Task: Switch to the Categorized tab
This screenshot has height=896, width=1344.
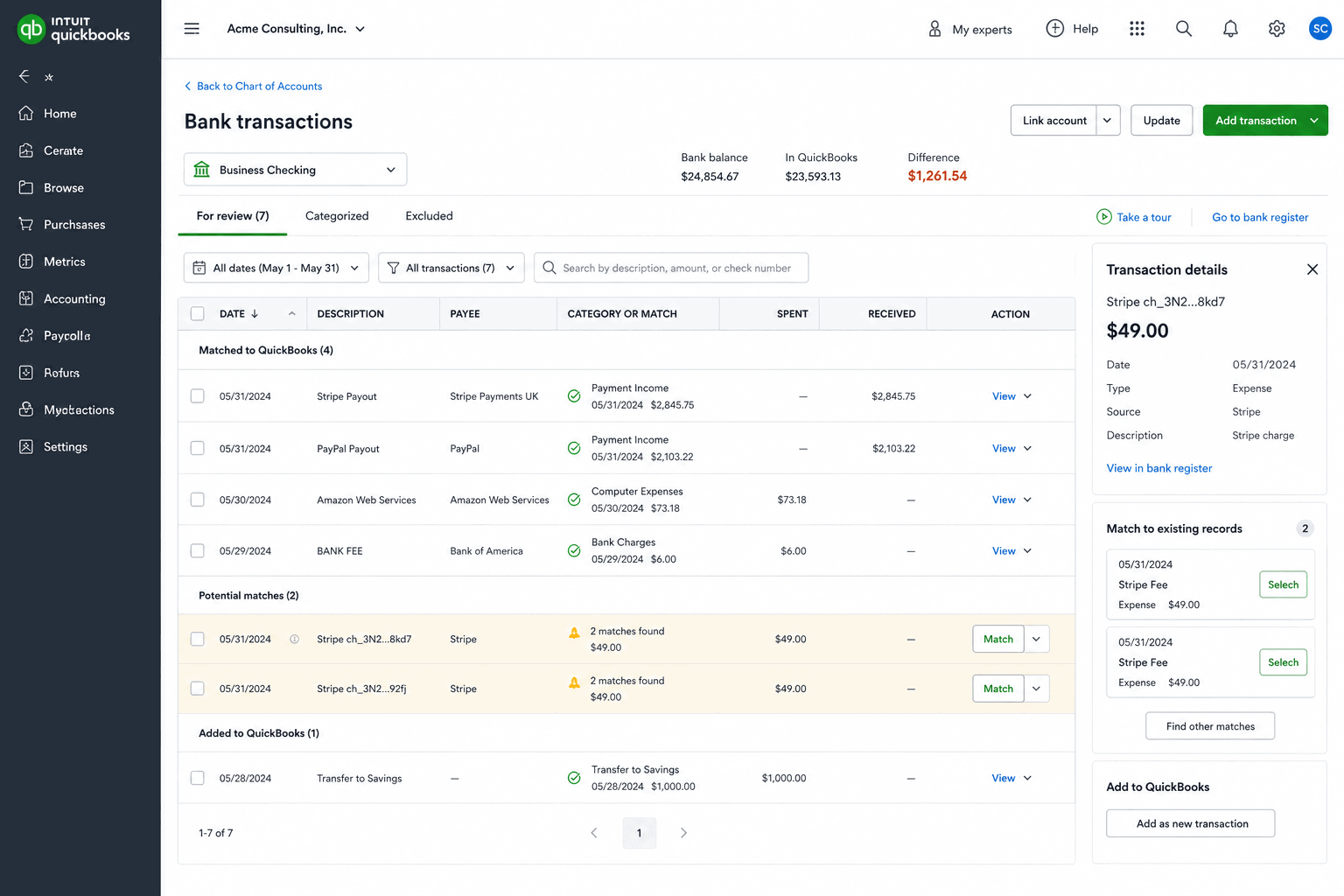Action: point(337,216)
